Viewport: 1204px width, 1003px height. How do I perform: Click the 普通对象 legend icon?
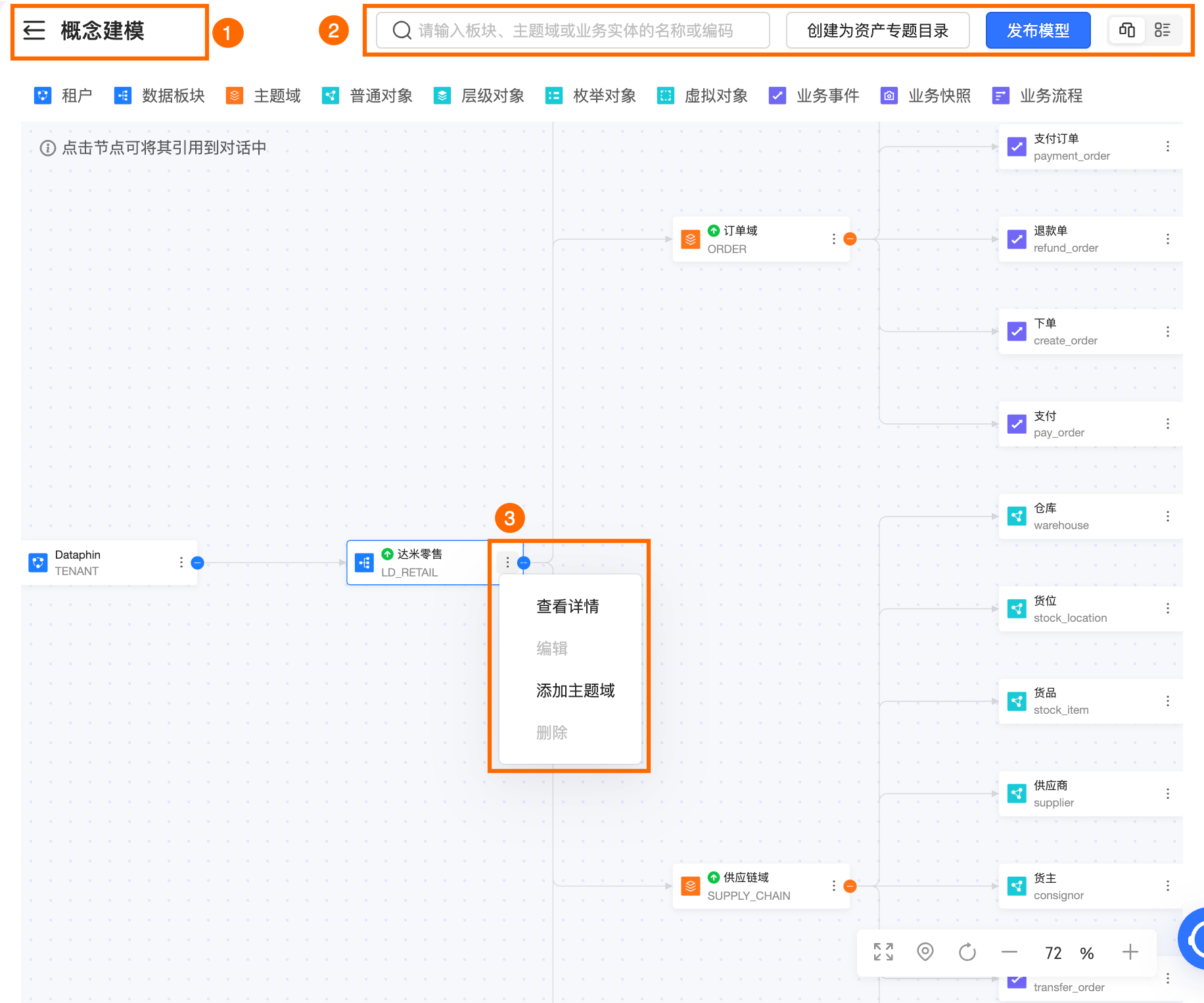[331, 96]
